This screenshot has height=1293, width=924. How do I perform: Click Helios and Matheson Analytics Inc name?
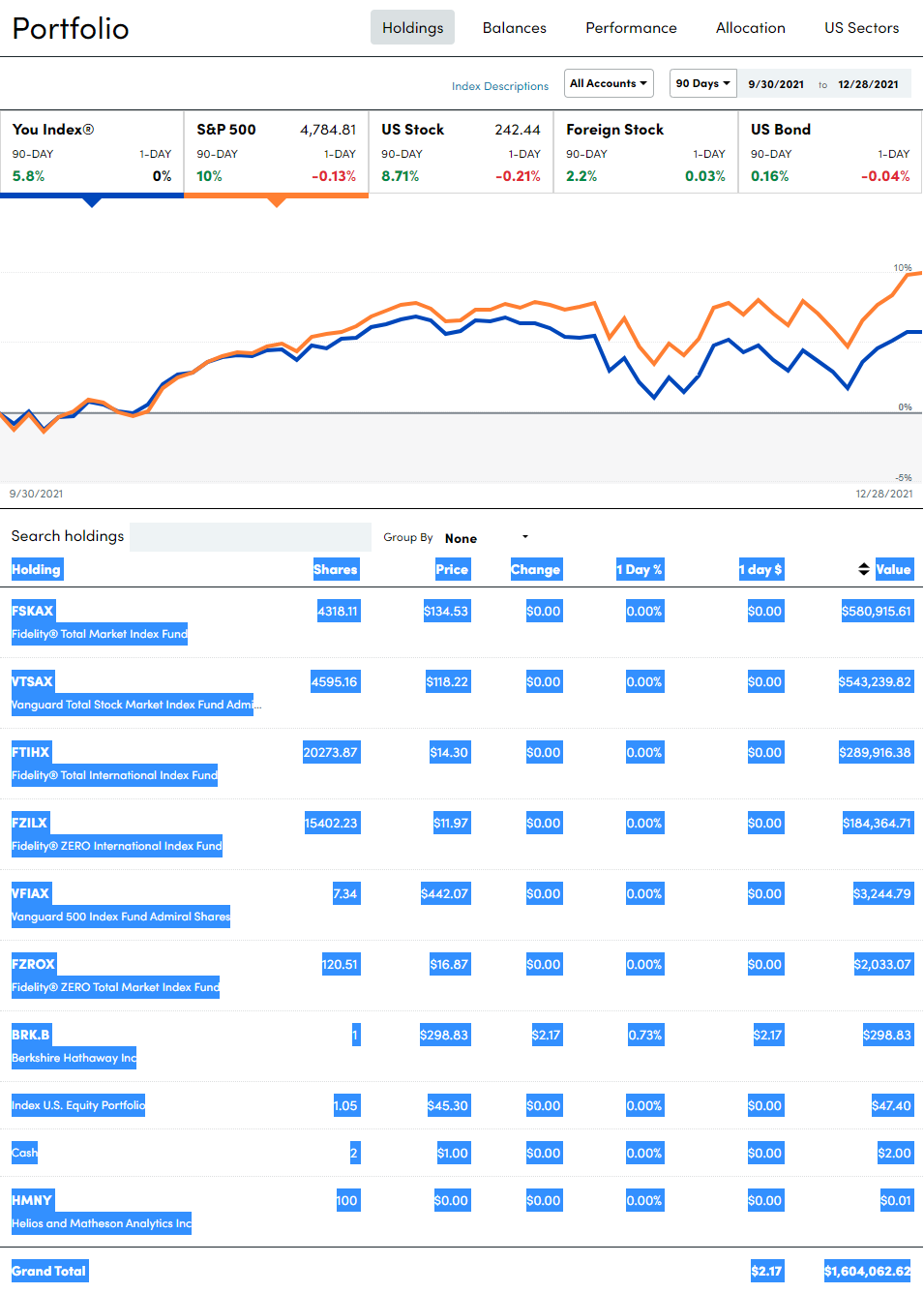[x=102, y=1224]
